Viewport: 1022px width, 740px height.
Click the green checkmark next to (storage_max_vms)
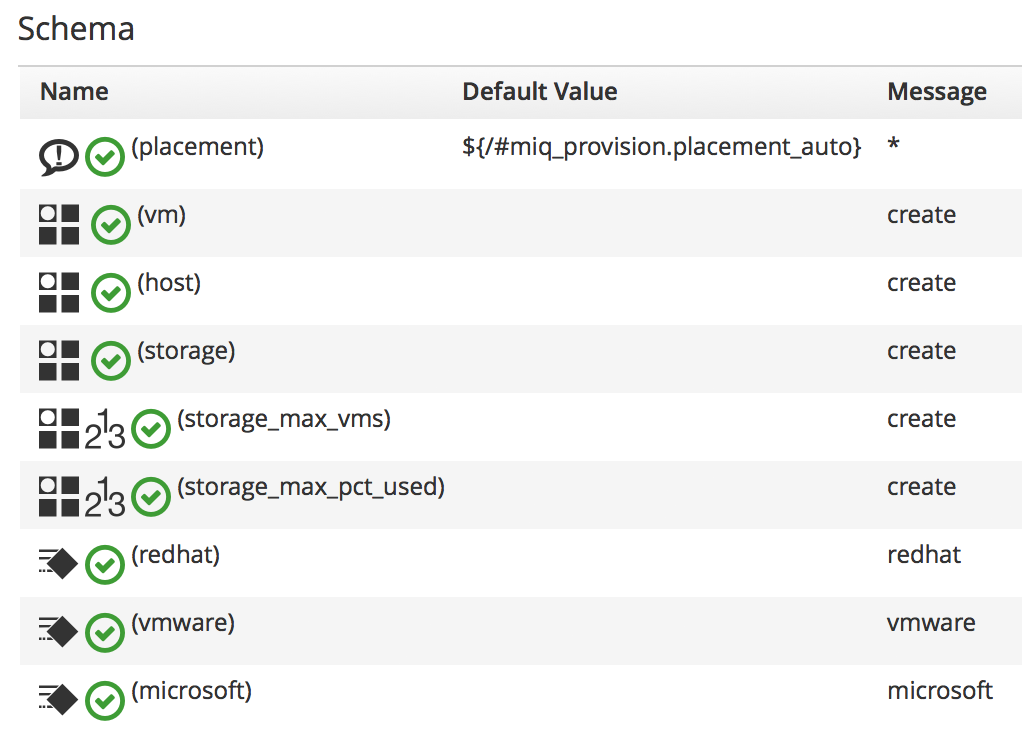[151, 429]
